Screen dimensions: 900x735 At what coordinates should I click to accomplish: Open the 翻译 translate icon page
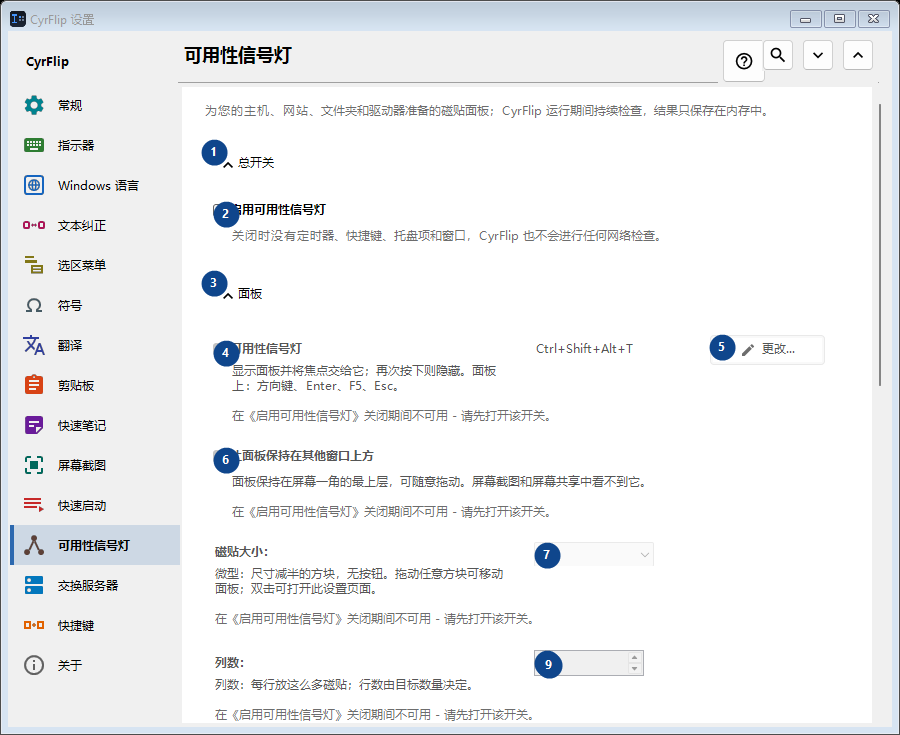[34, 345]
